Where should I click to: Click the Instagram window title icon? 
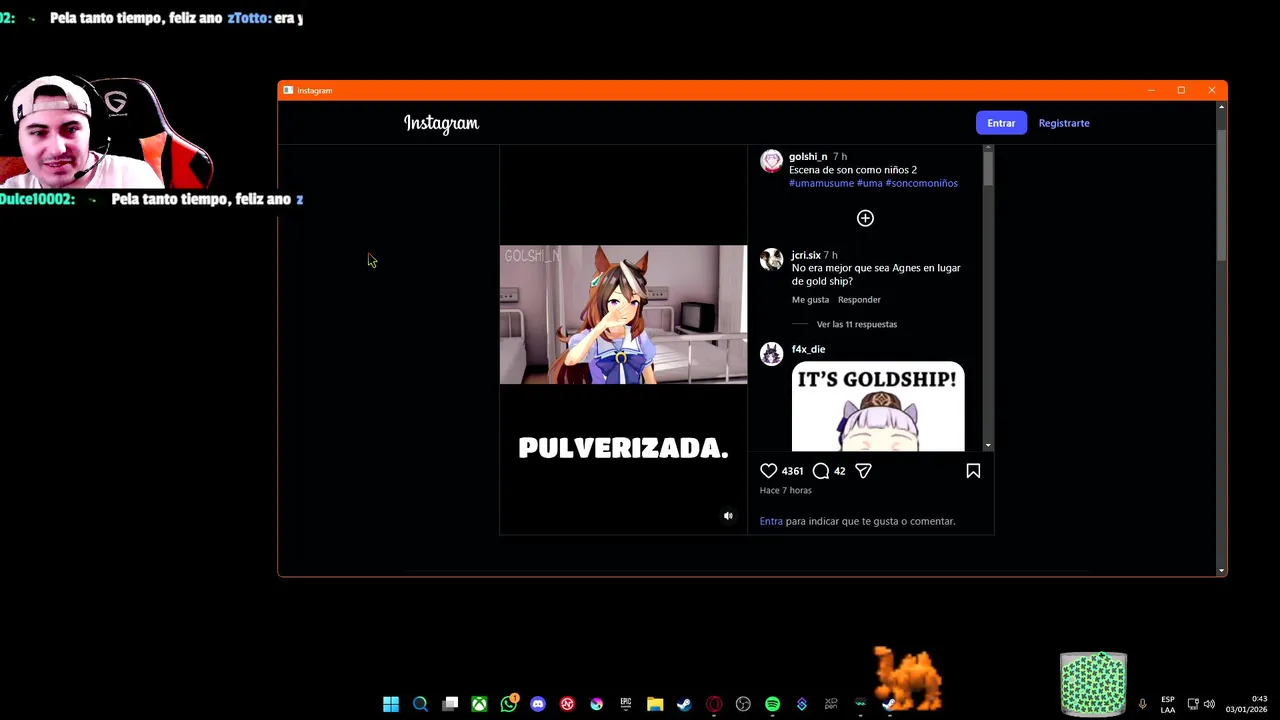[x=288, y=90]
